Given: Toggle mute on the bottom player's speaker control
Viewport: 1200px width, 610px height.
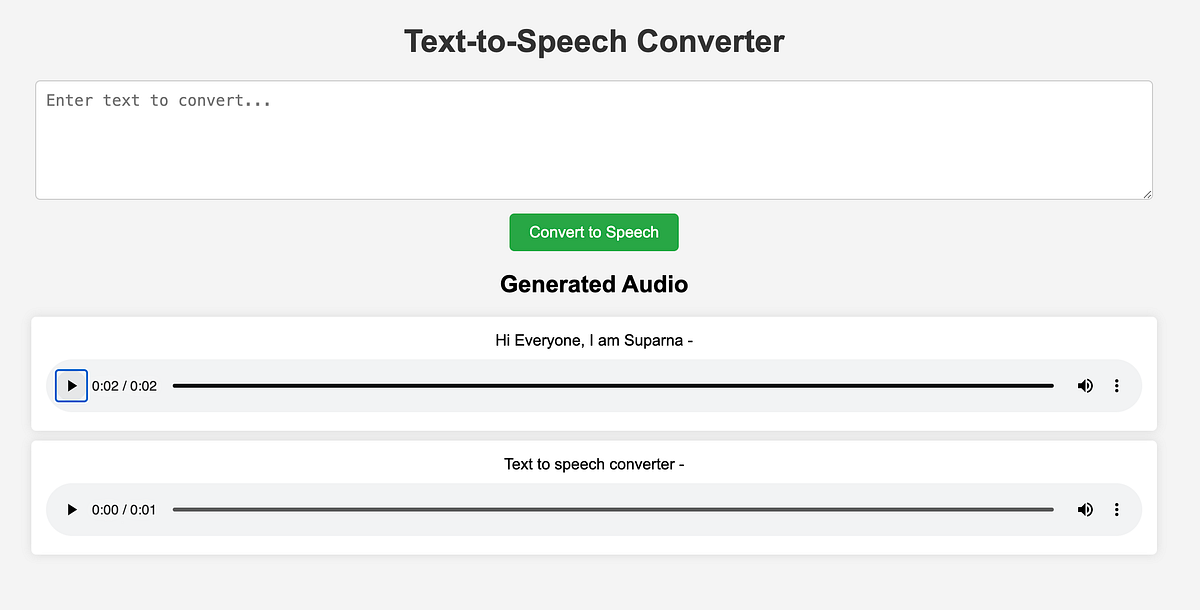Looking at the screenshot, I should pyautogui.click(x=1085, y=509).
